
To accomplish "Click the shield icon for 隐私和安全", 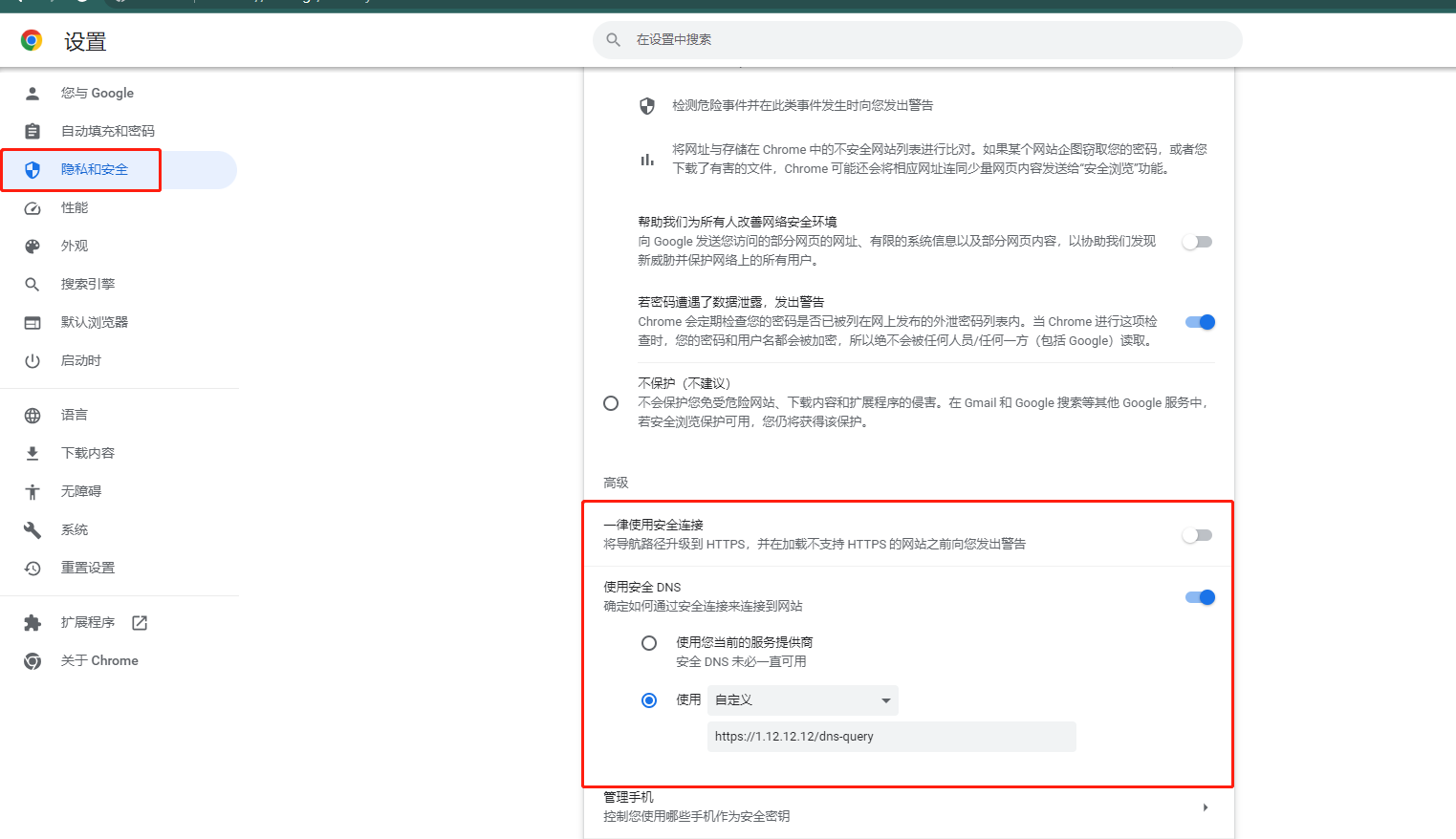I will pyautogui.click(x=33, y=169).
